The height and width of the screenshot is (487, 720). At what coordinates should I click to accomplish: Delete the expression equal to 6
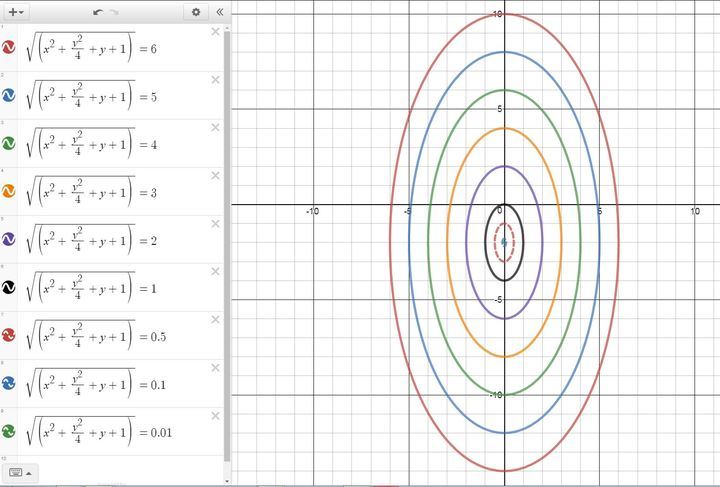pos(215,32)
